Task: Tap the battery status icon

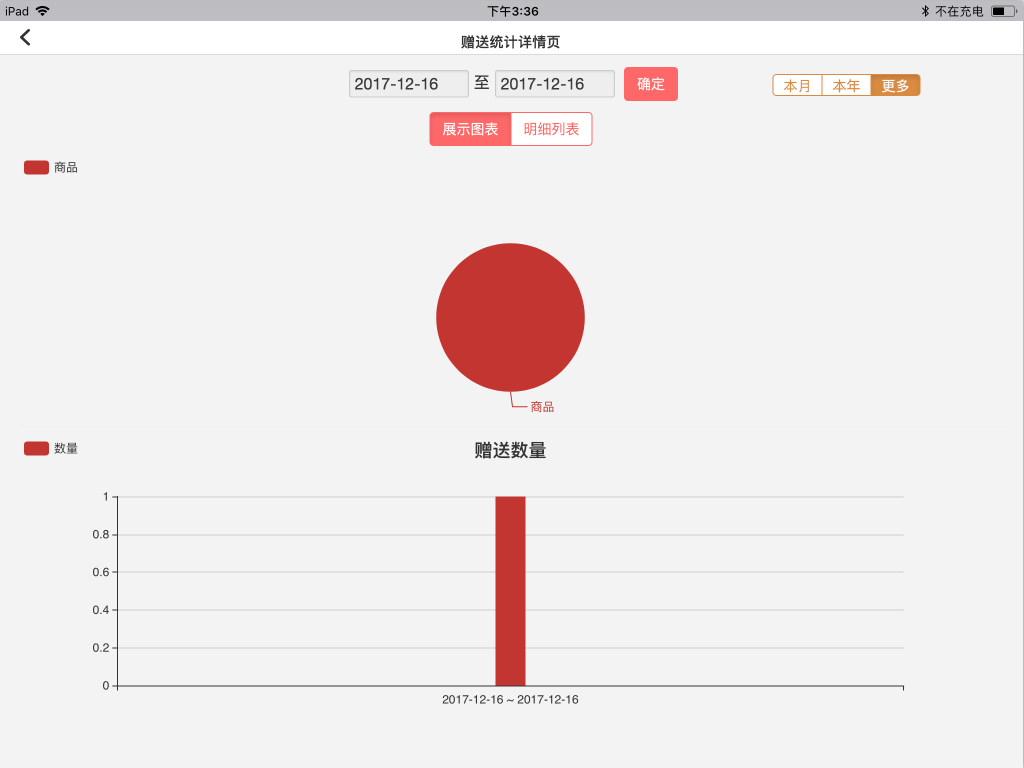Action: (1003, 11)
